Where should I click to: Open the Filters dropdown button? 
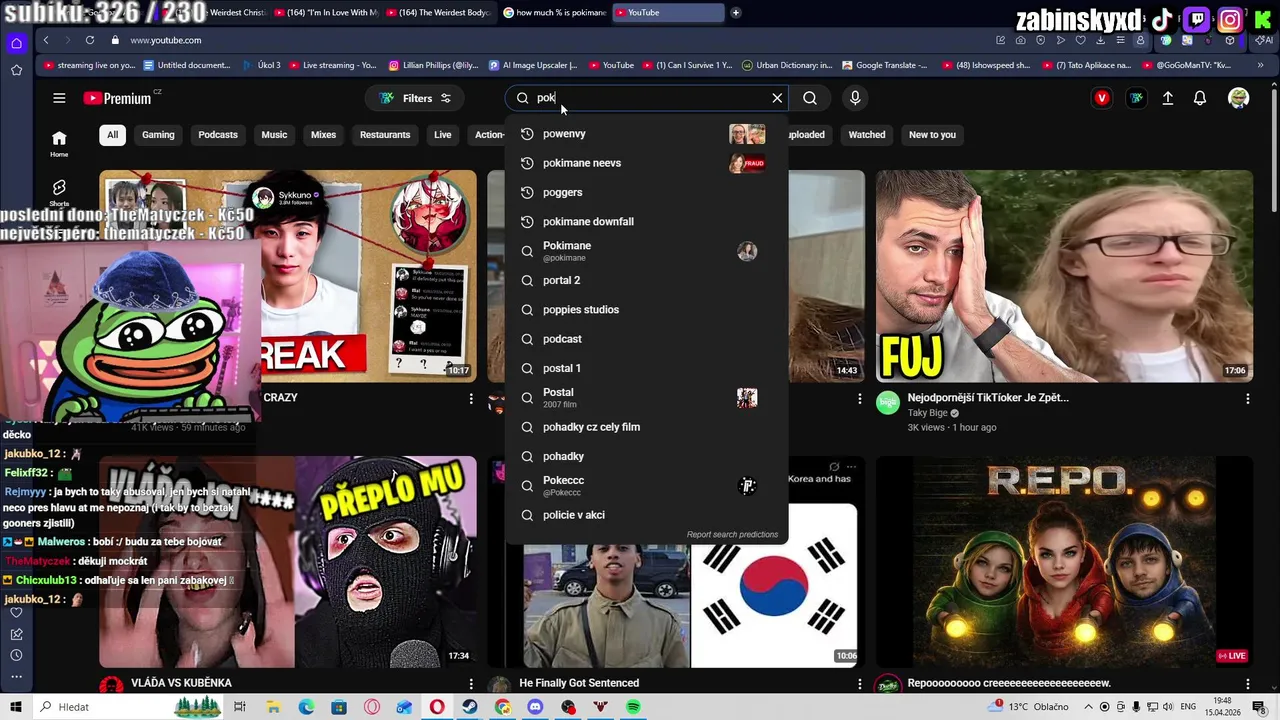coord(415,98)
